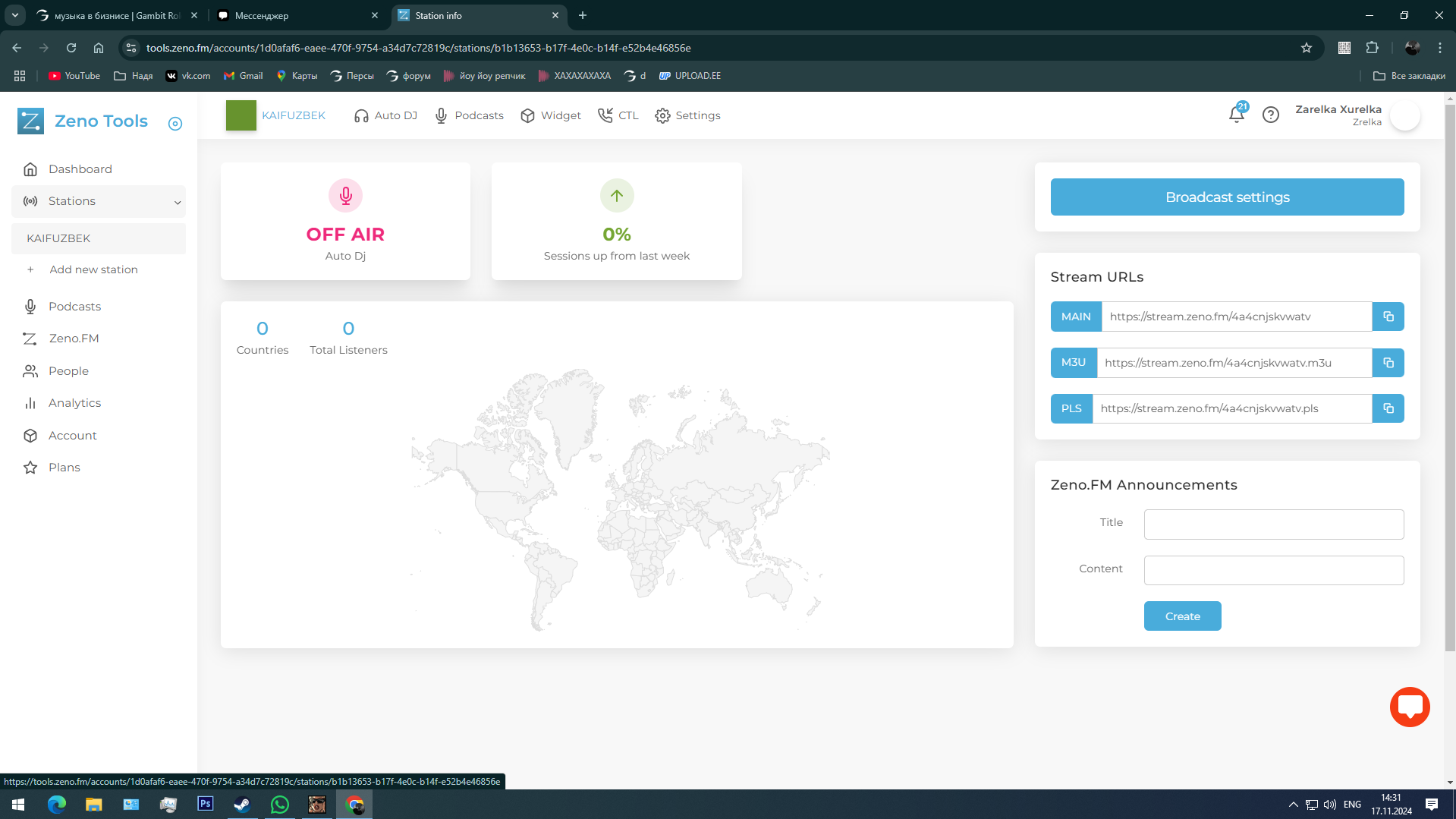Click the Broadcast settings button
1456x819 pixels.
click(x=1227, y=197)
